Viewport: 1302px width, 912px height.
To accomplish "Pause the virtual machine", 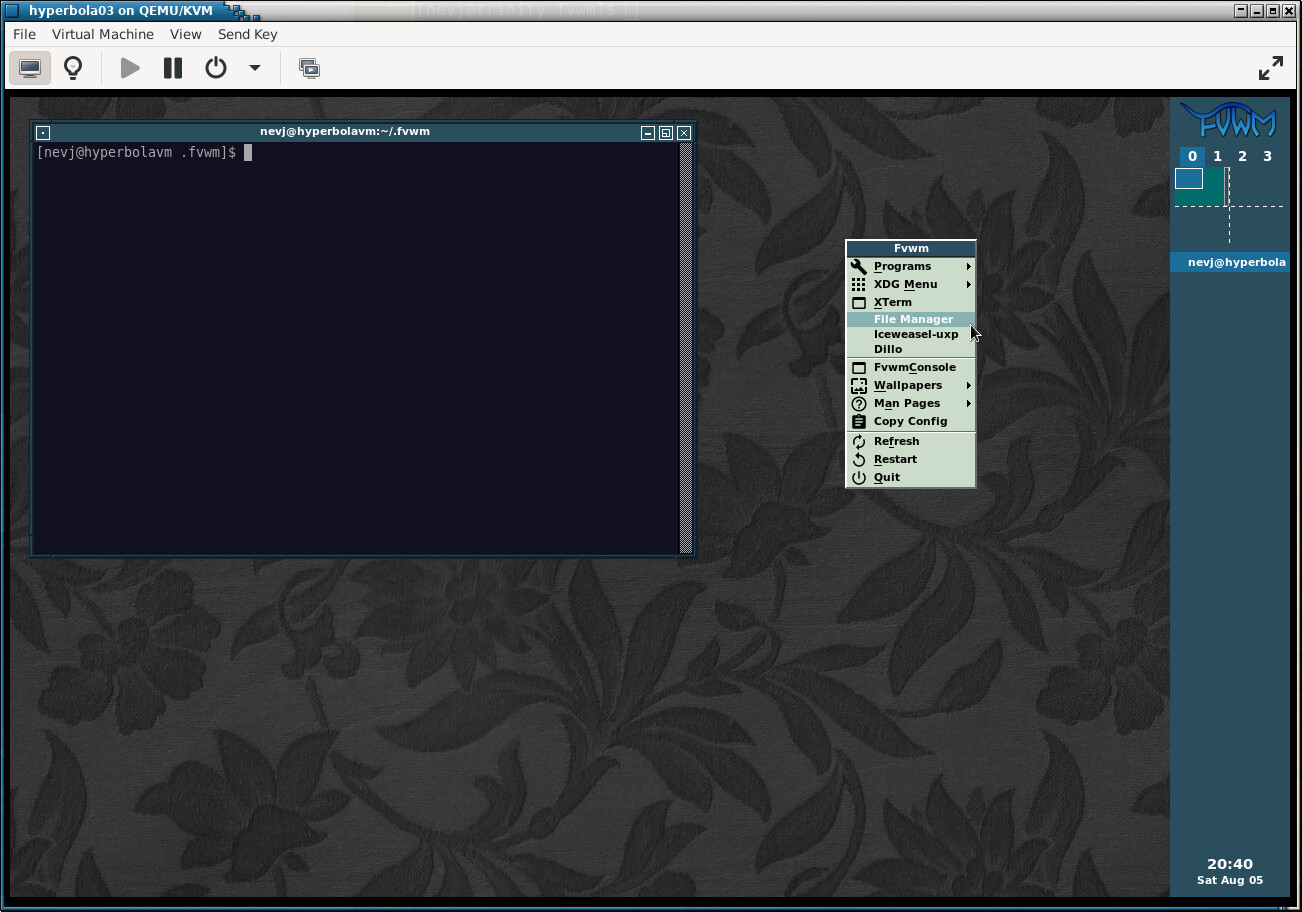I will tap(173, 68).
